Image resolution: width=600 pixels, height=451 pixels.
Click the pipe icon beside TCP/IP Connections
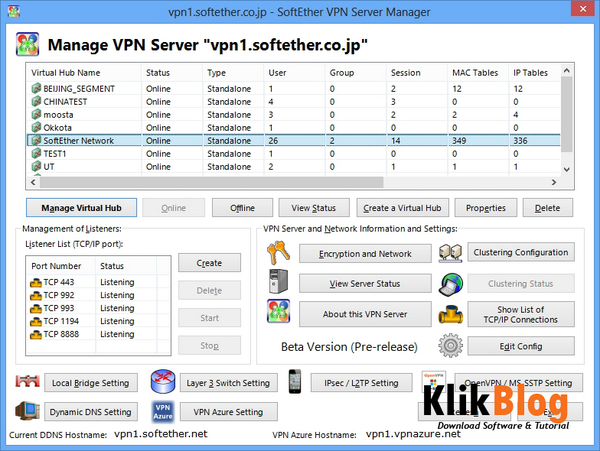tap(450, 314)
